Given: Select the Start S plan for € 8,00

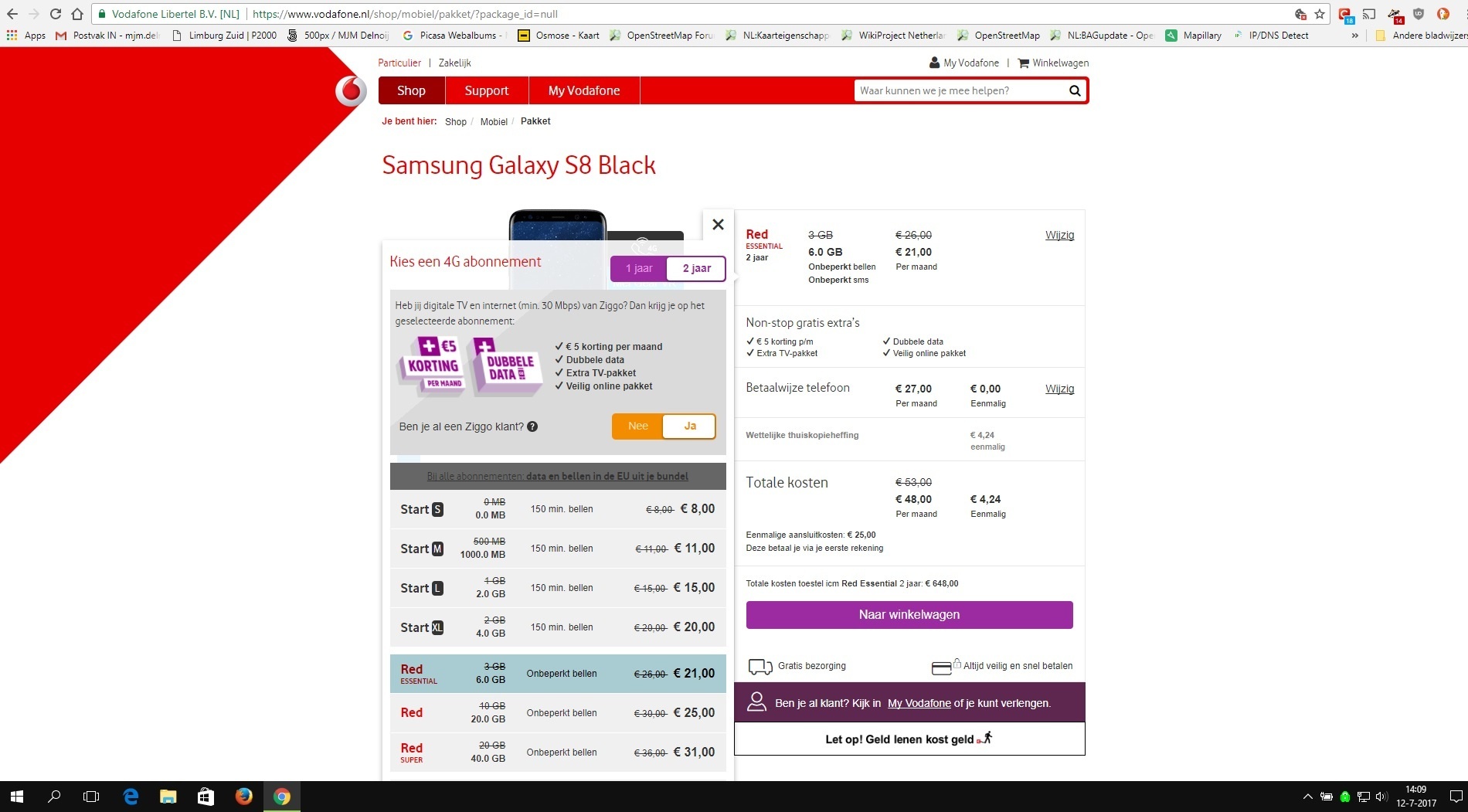Looking at the screenshot, I should click(x=558, y=509).
